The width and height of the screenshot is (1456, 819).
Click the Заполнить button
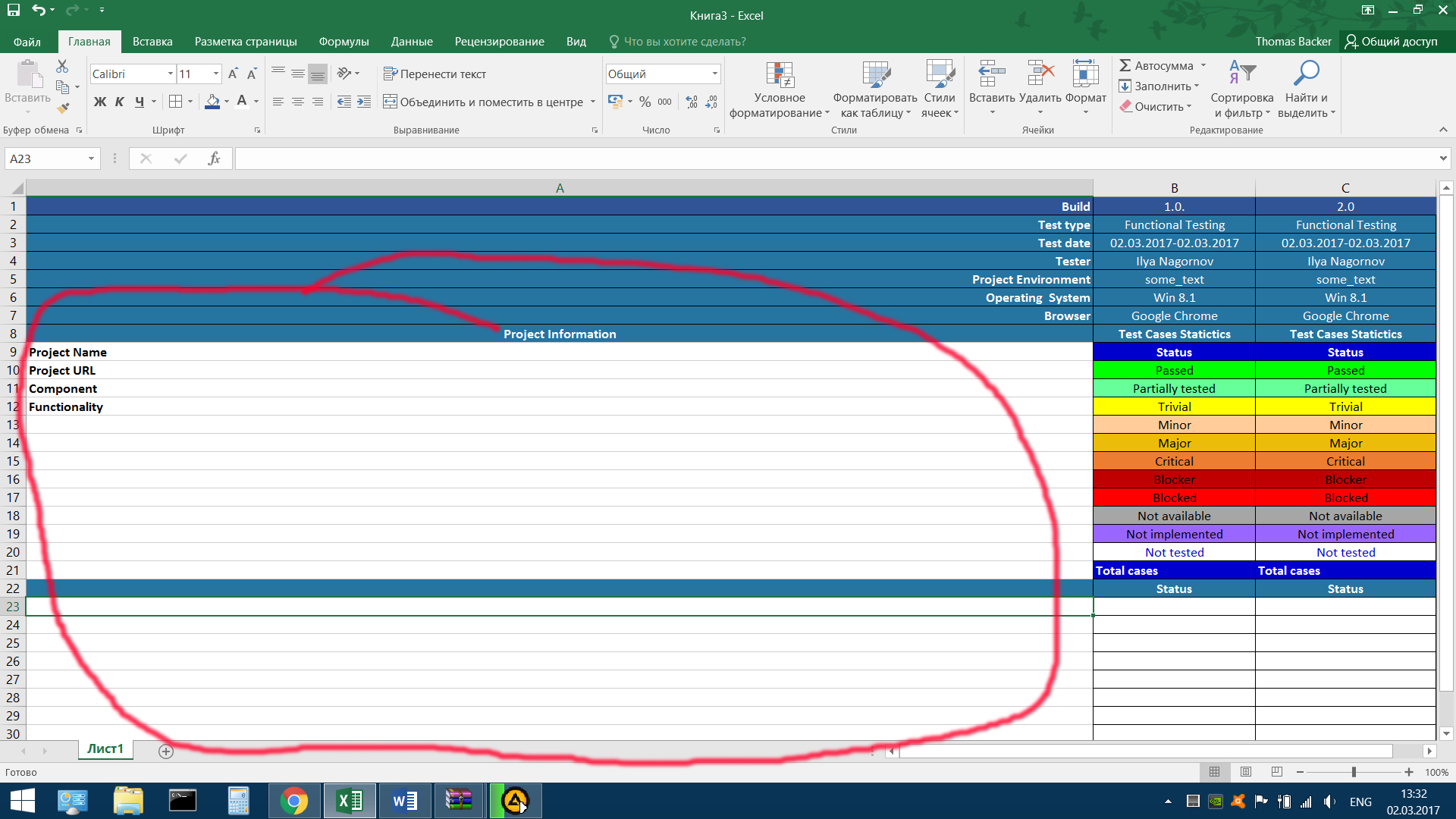point(1156,86)
